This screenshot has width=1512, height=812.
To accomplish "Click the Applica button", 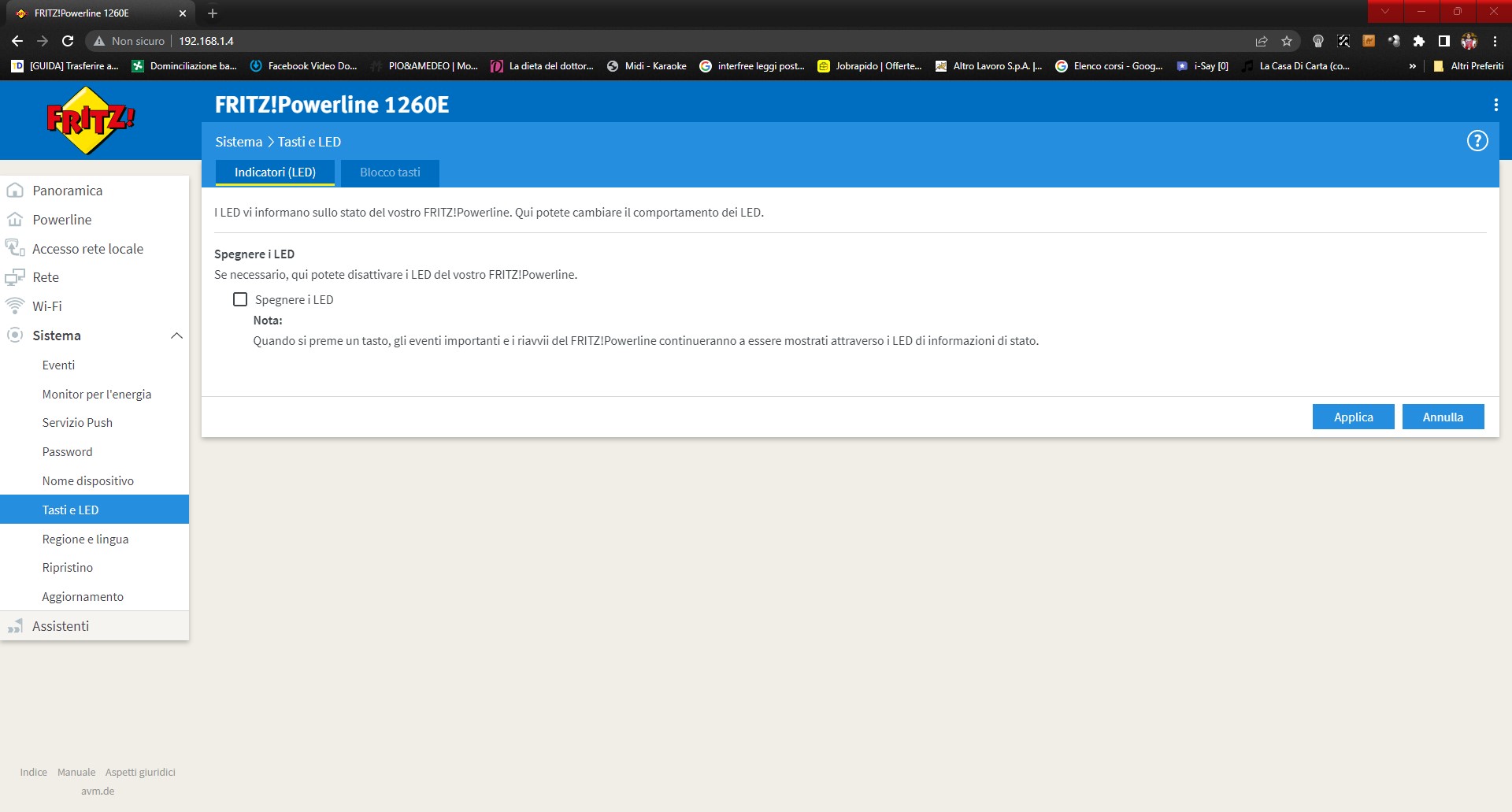I will tap(1353, 417).
